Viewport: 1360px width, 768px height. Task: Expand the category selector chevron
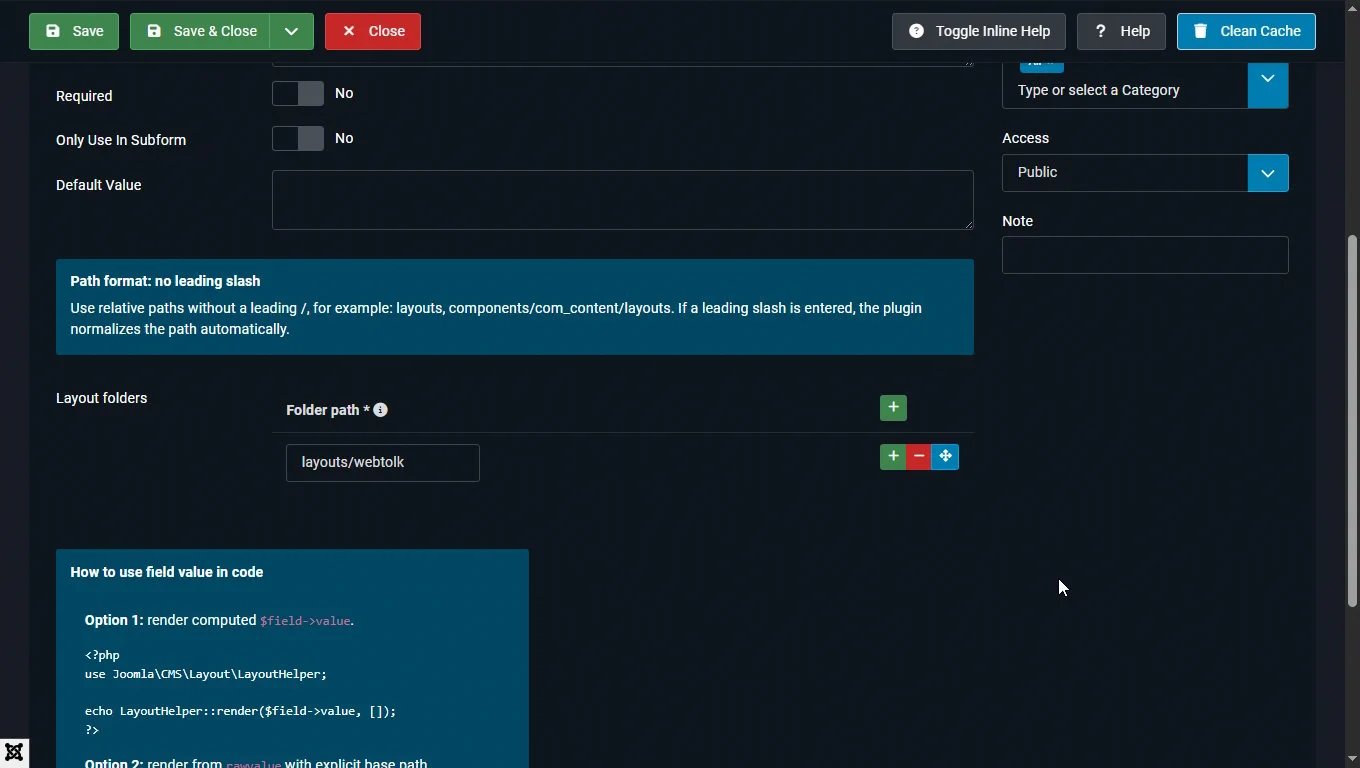coord(1268,80)
